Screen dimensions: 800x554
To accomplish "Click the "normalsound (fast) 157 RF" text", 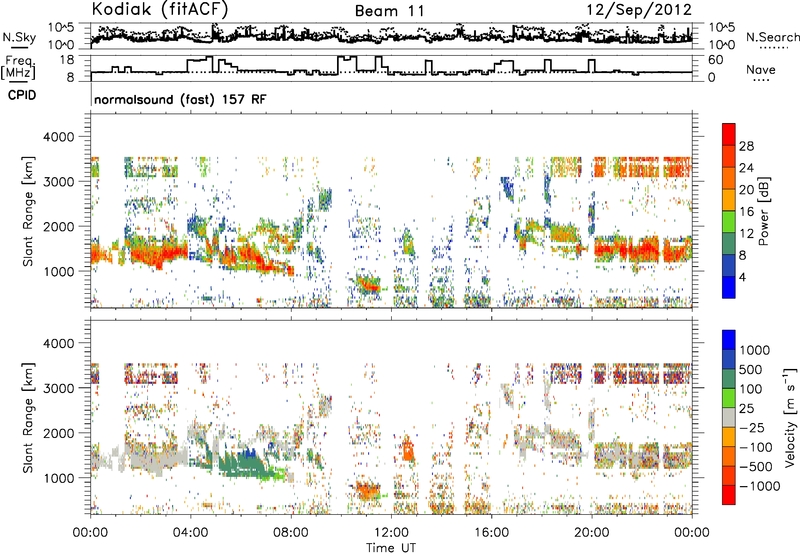I will click(x=180, y=99).
